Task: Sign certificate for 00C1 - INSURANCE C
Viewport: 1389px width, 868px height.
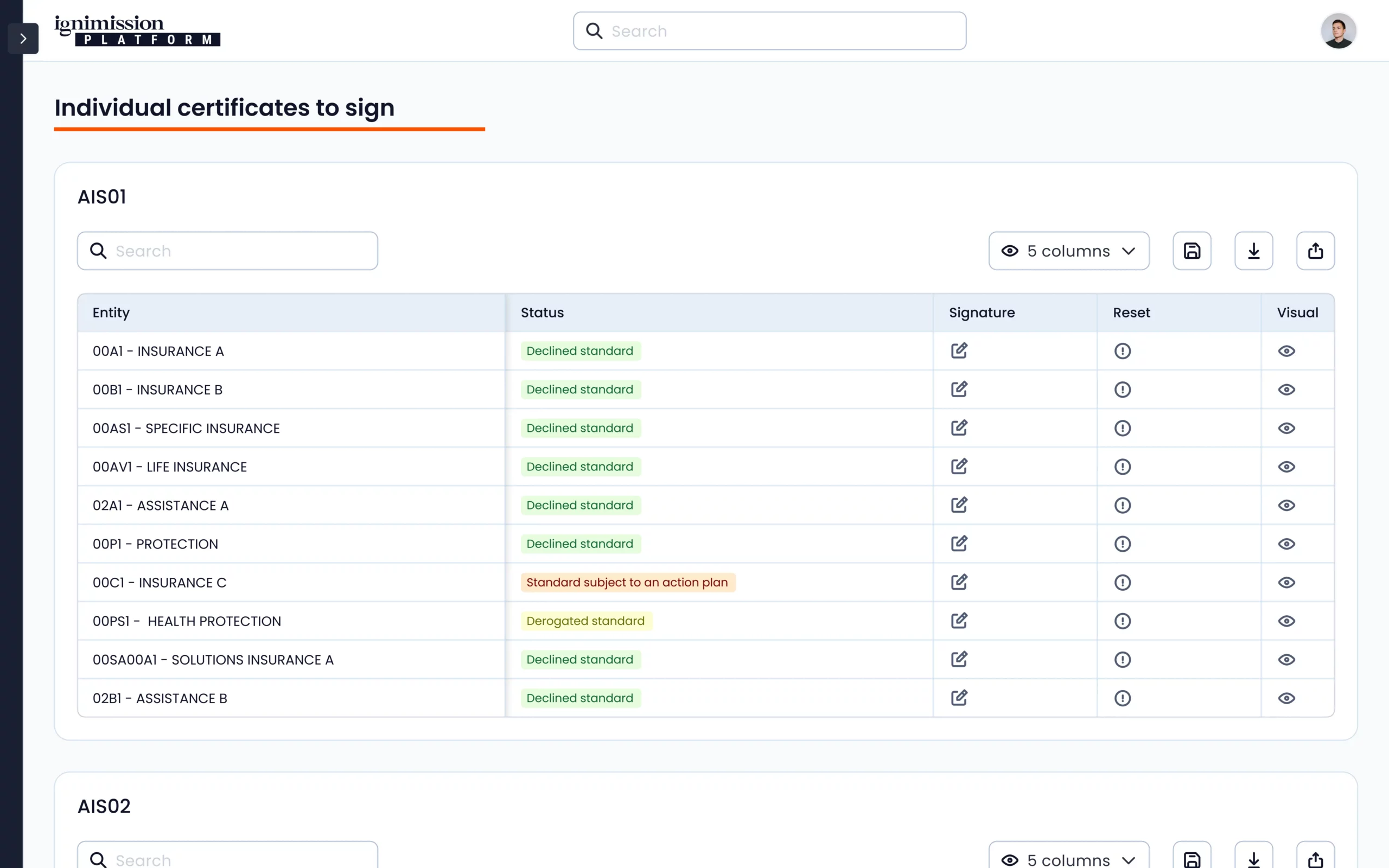Action: [x=959, y=582]
